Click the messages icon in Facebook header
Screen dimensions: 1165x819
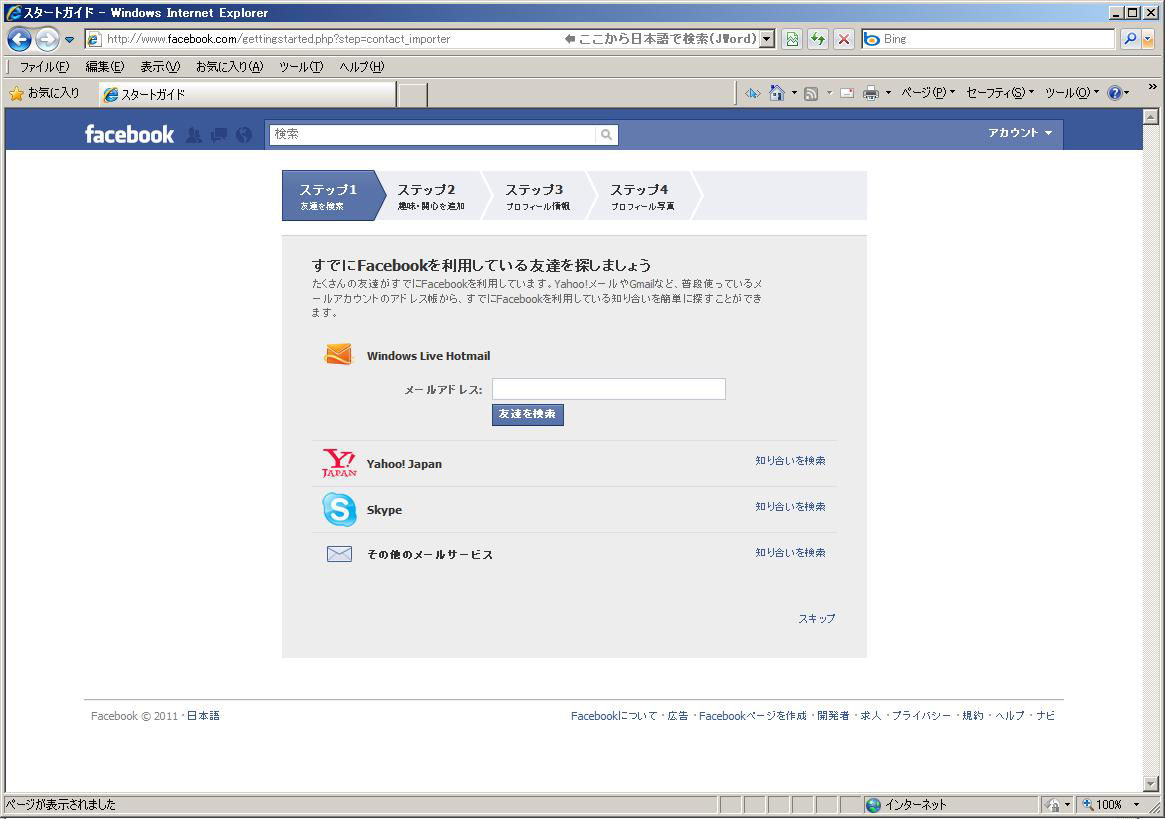218,135
